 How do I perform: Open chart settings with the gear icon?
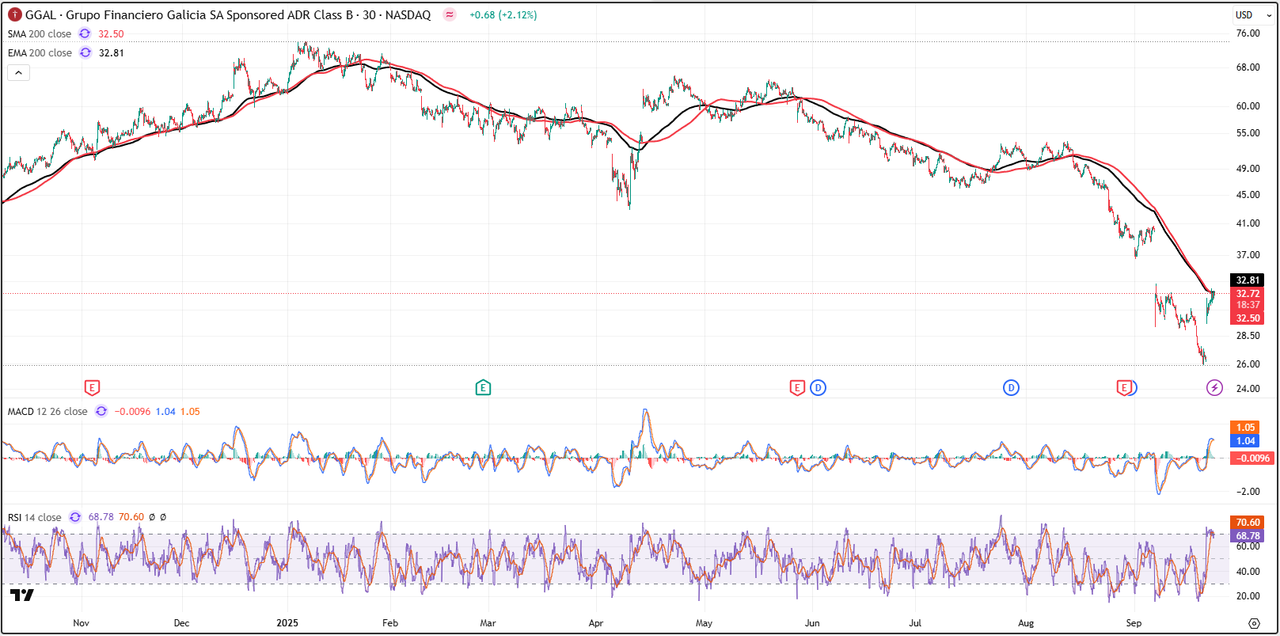pos(1254,622)
